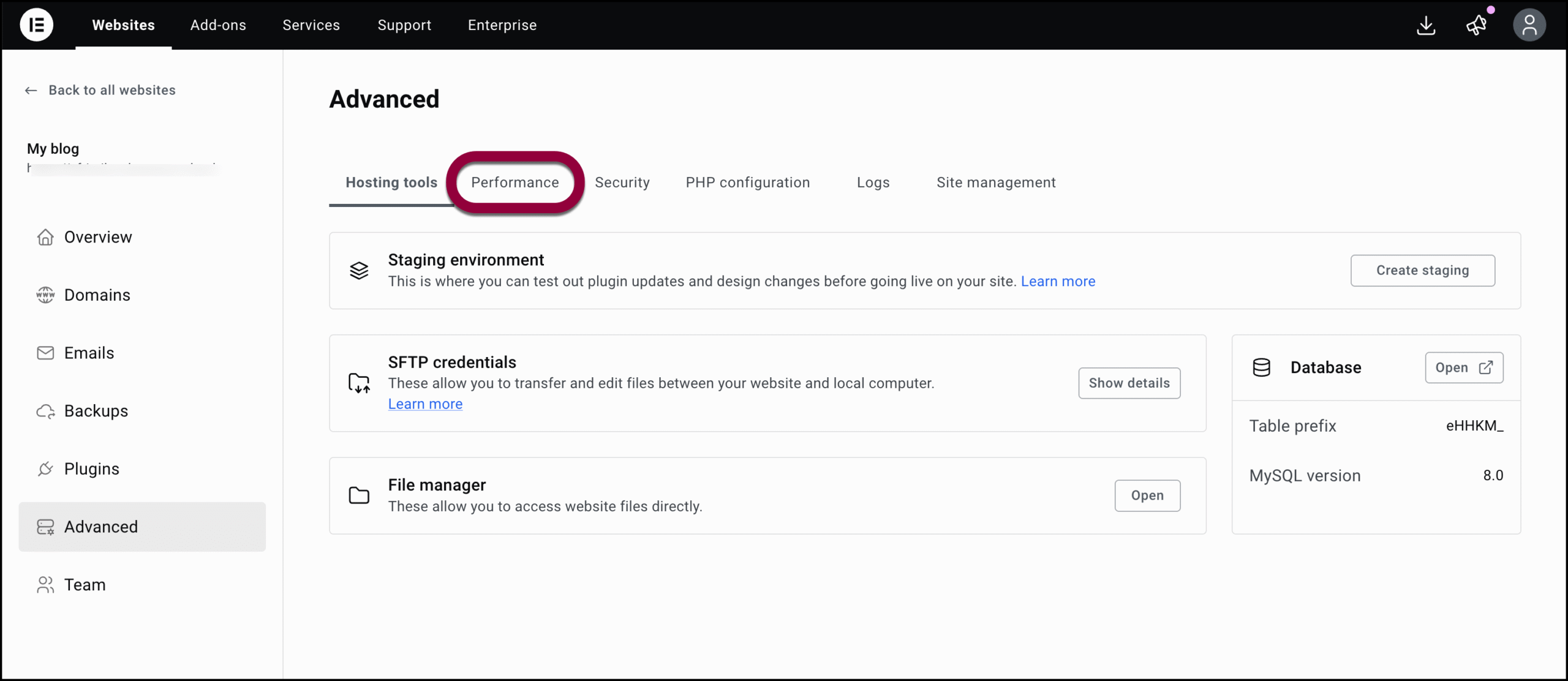The image size is (1568, 681).
Task: Switch to the Security tab
Action: point(622,182)
